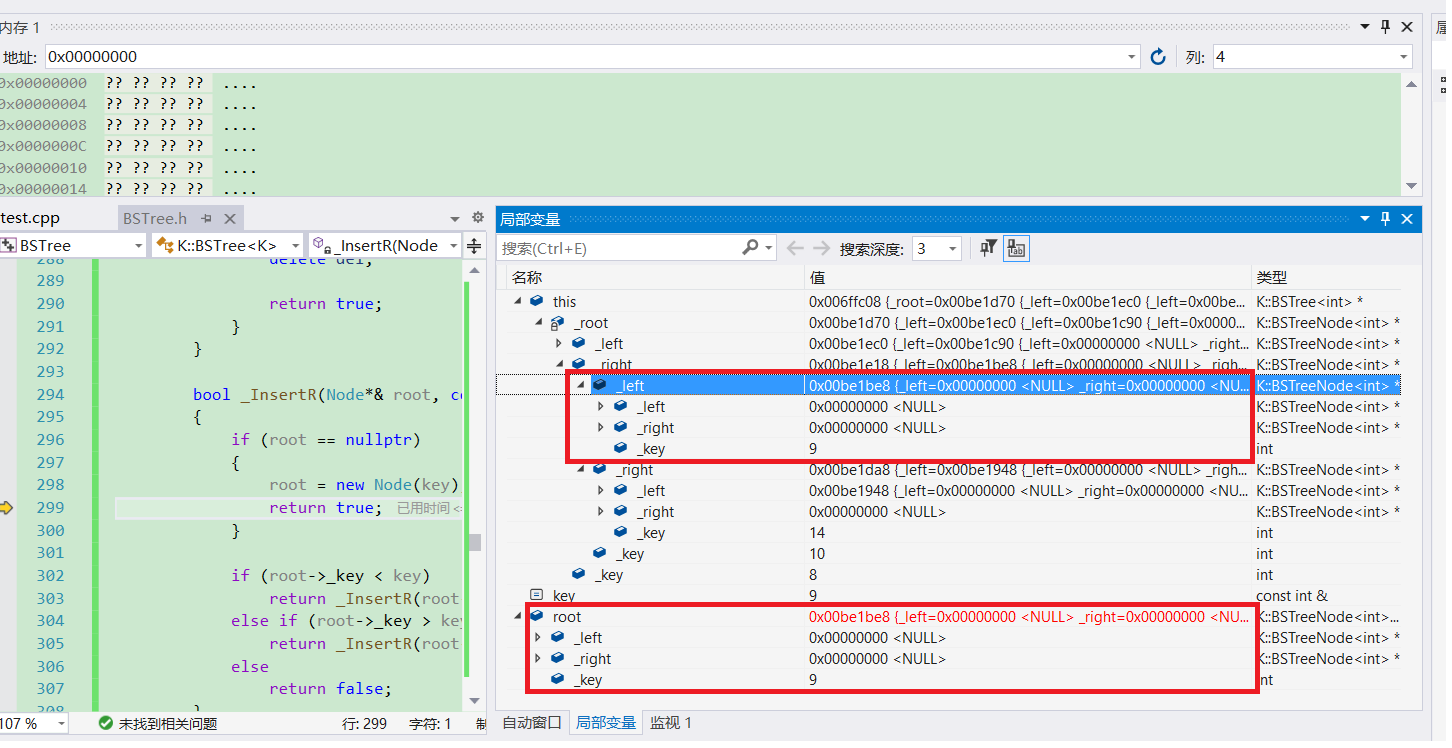Click the green check no-issues status icon
Screen dimensions: 1452x748
click(106, 723)
